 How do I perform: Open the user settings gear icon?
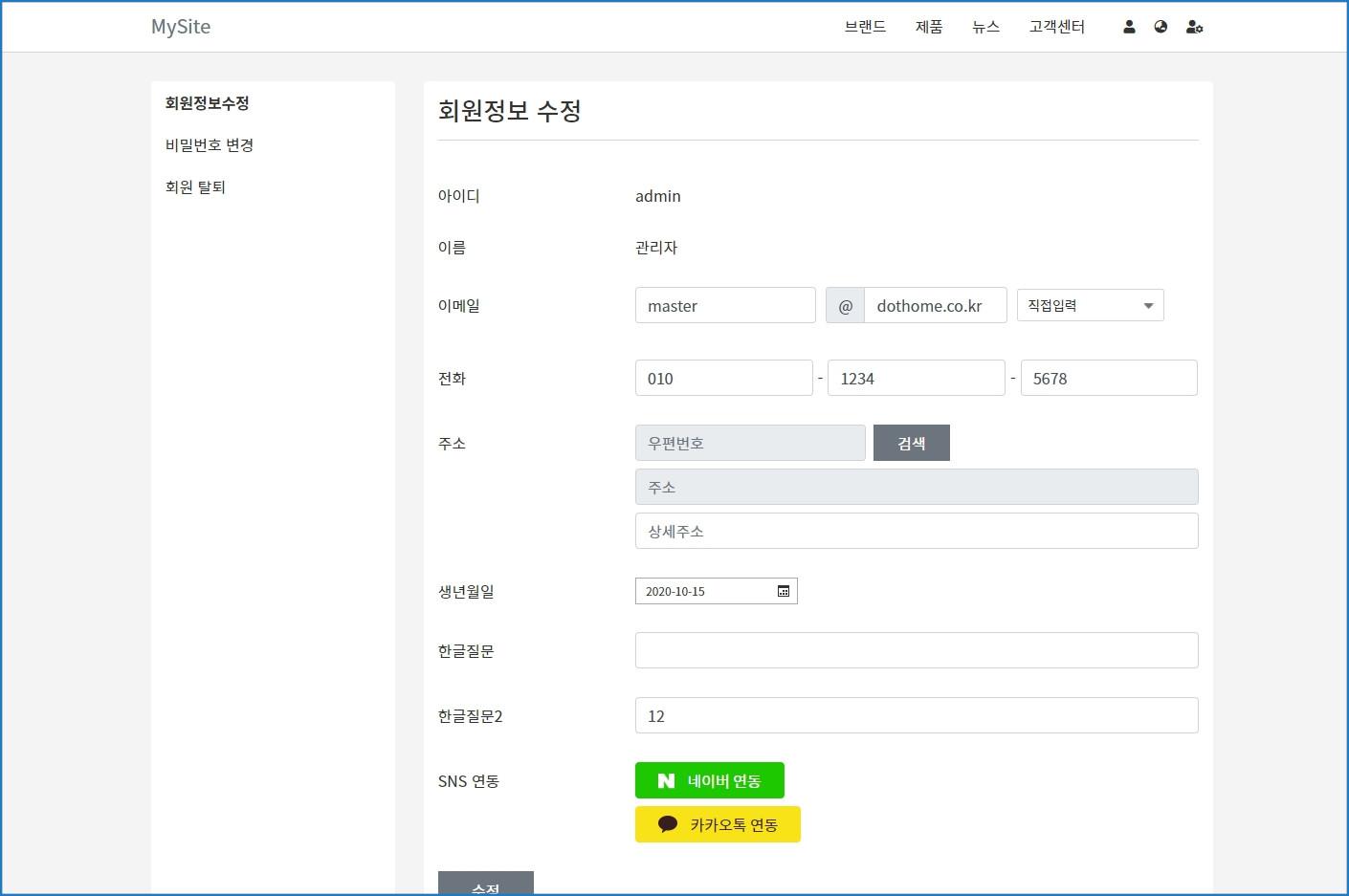click(1194, 27)
